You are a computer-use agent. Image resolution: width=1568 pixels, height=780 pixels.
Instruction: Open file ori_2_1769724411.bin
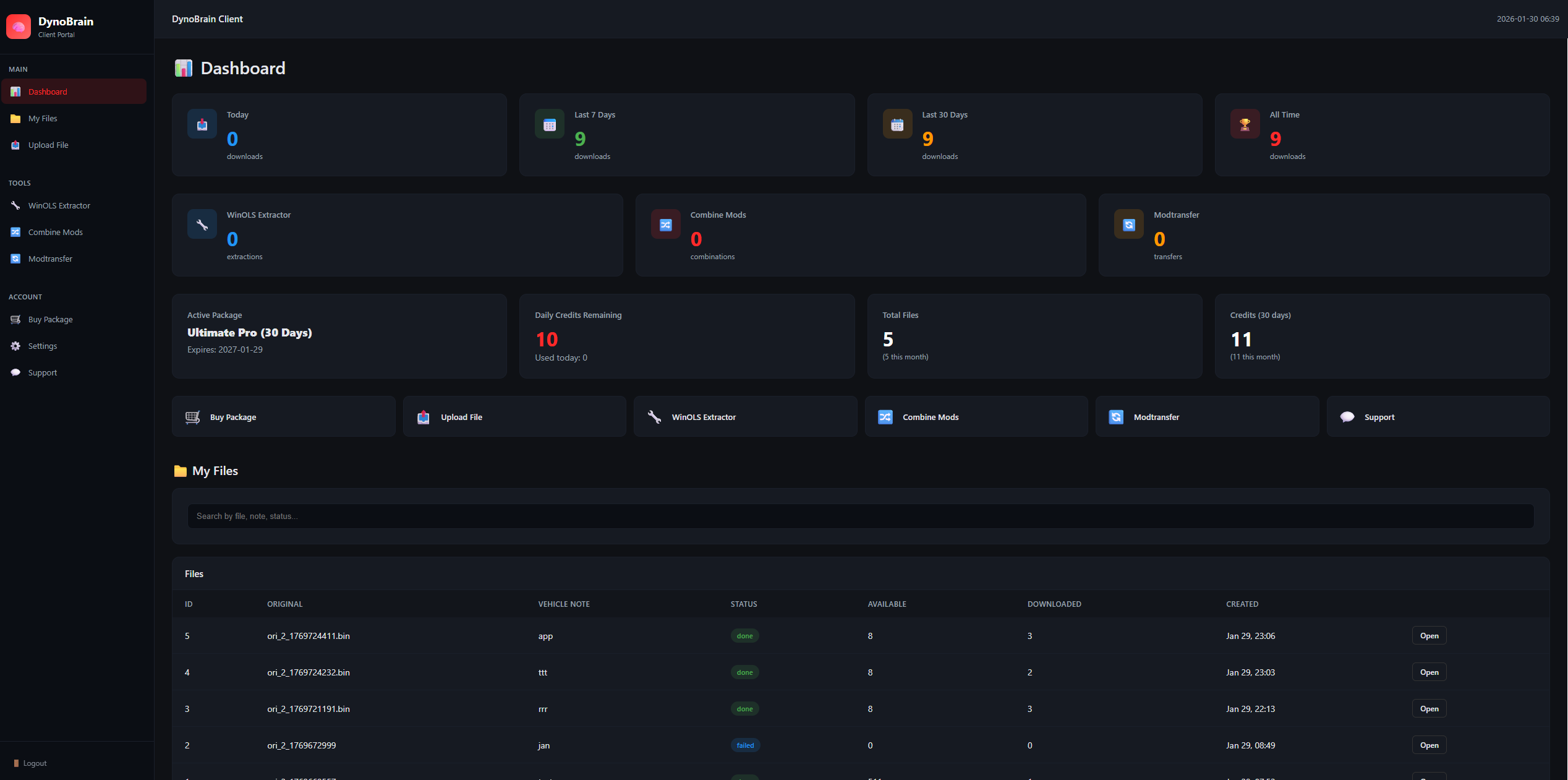1428,635
